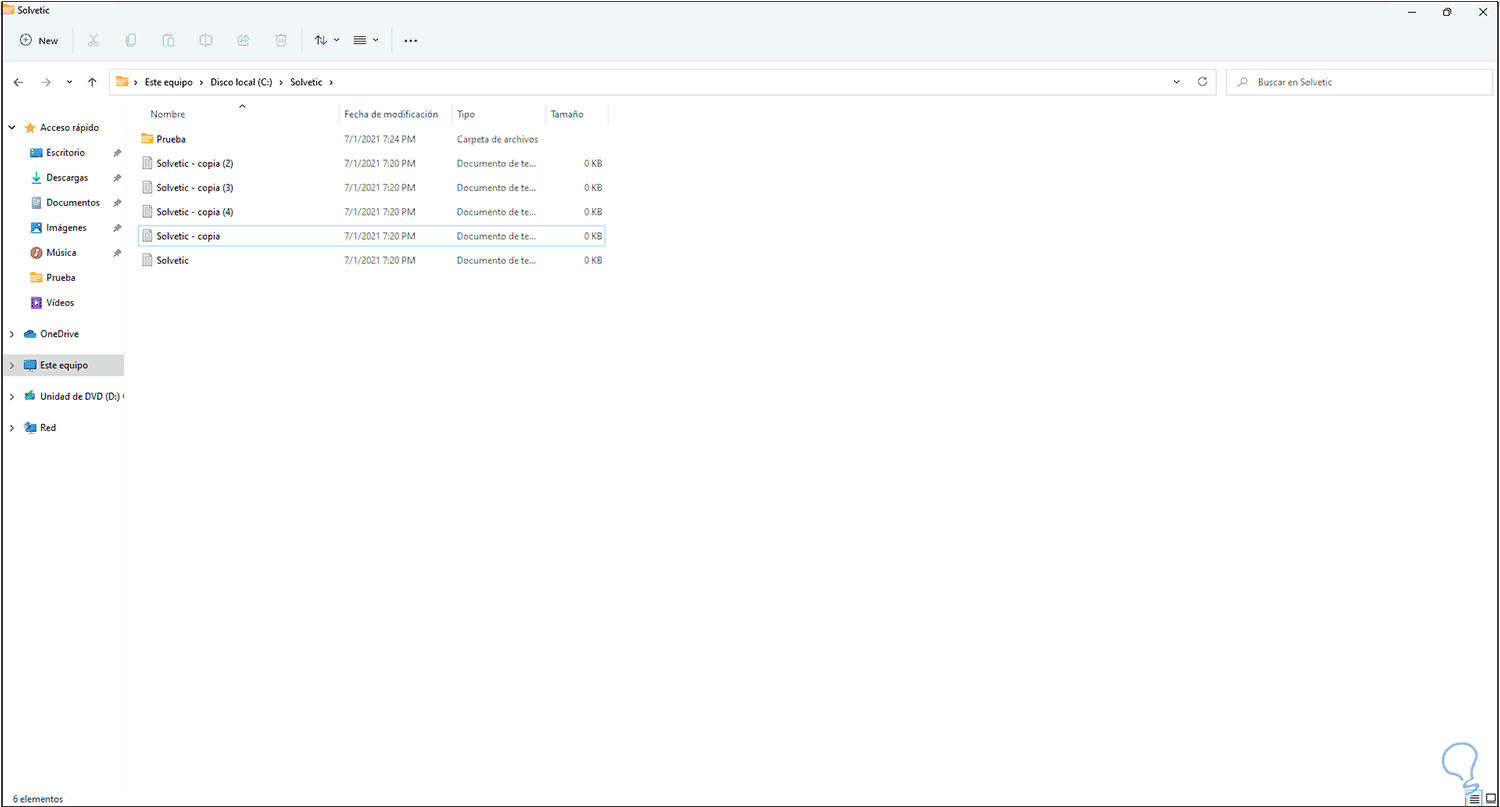Expand the OneDrive tree node

pos(12,334)
